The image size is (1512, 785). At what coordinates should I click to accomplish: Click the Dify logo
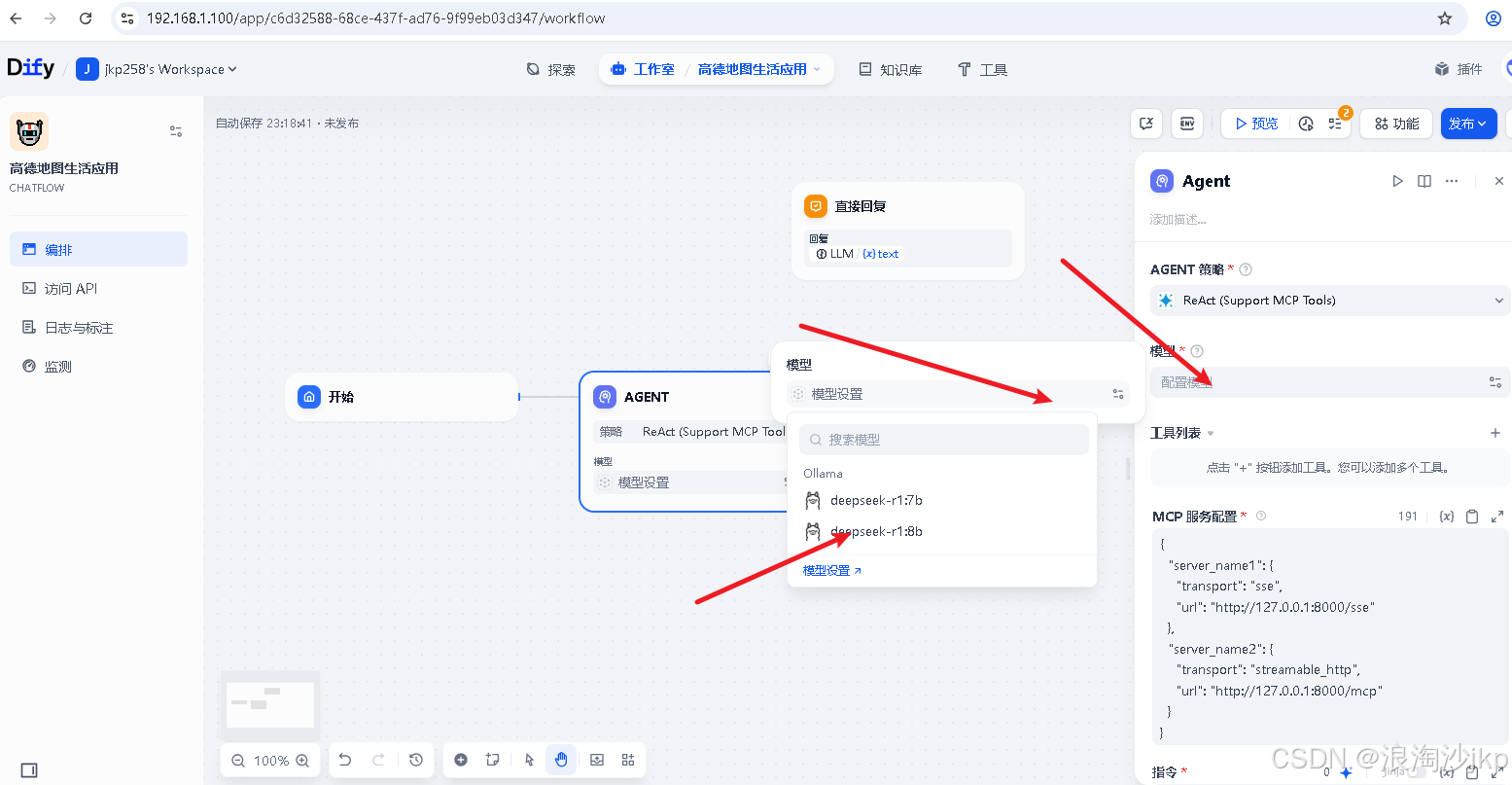coord(30,68)
